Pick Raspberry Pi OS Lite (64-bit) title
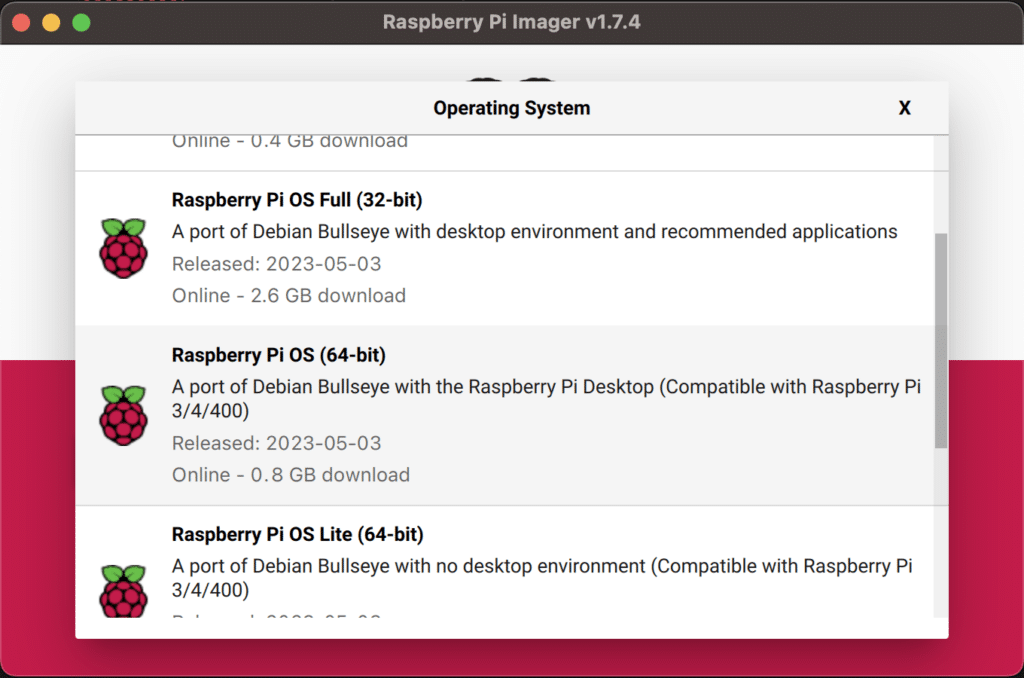 (298, 534)
